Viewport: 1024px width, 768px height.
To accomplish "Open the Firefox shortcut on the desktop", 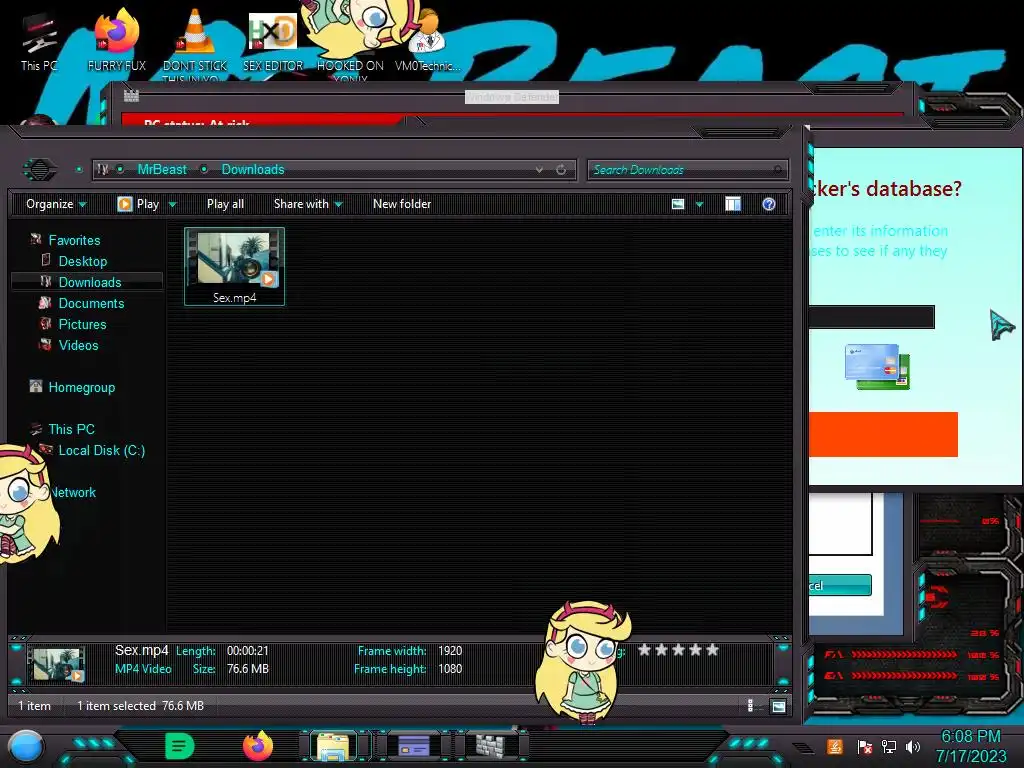I will click(x=117, y=42).
